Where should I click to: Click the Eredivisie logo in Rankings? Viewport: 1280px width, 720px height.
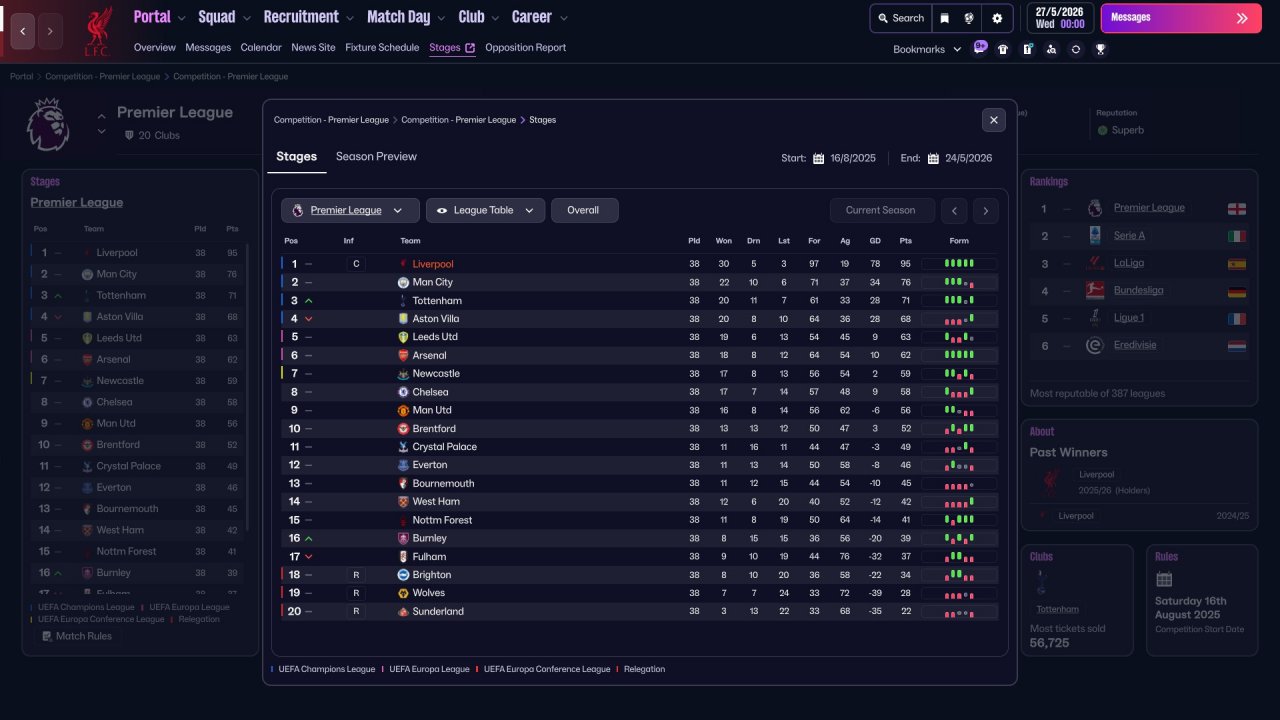pos(1094,345)
